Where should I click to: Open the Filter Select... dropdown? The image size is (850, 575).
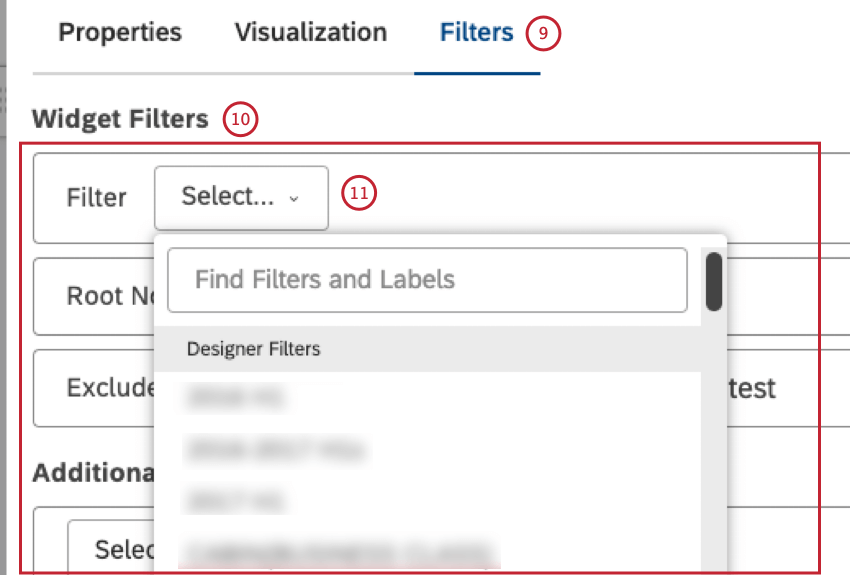(241, 198)
